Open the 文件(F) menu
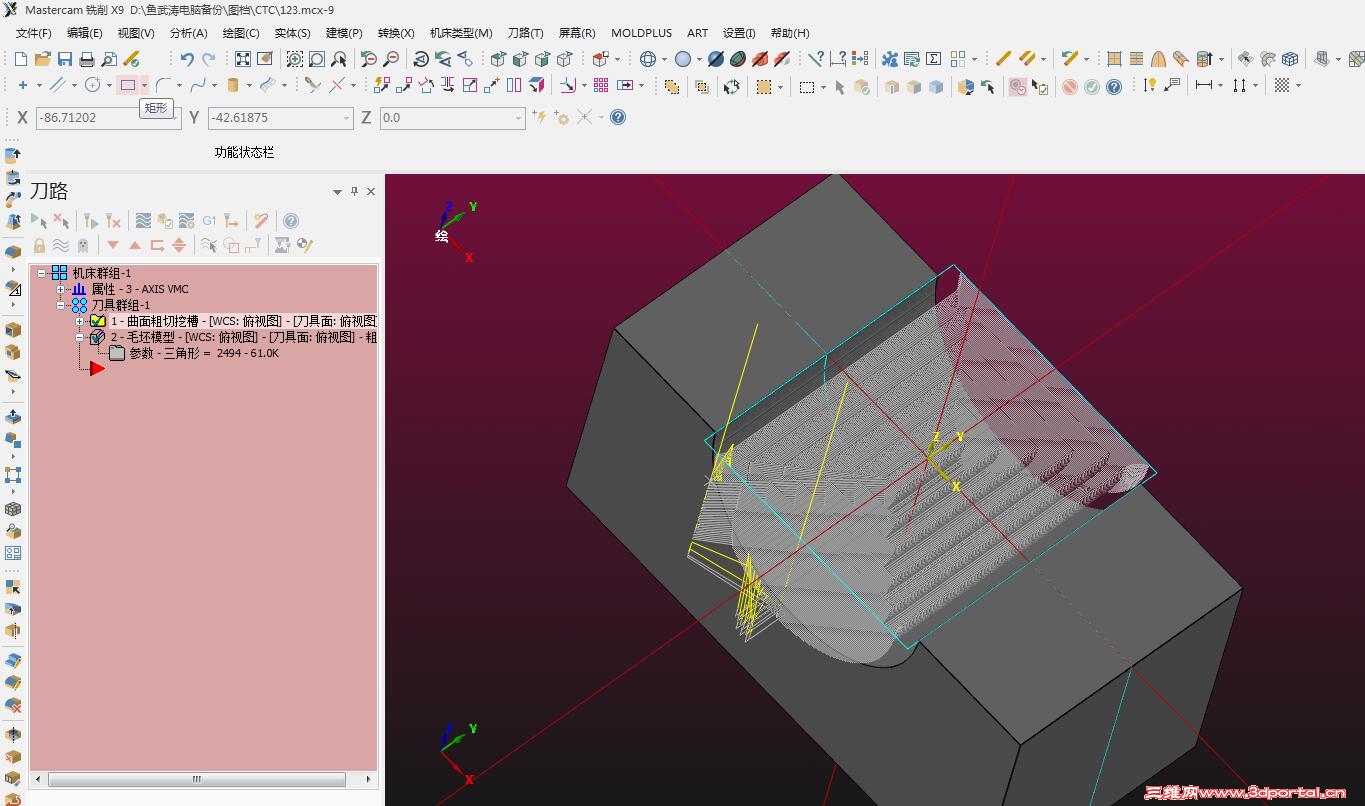The image size is (1365, 806). (34, 33)
